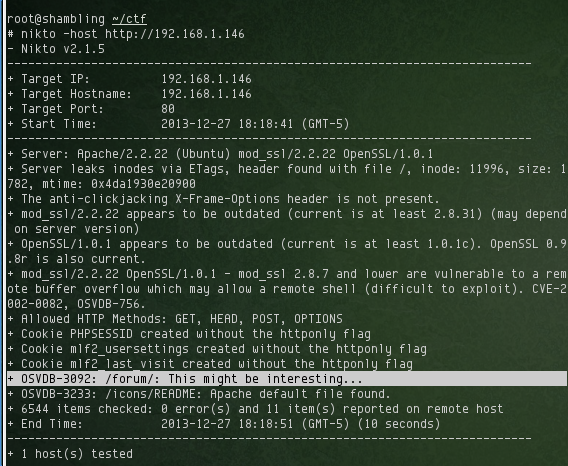Image resolution: width=568 pixels, height=466 pixels.
Task: Click the X-Frame-Options header warning line
Action: (224, 199)
